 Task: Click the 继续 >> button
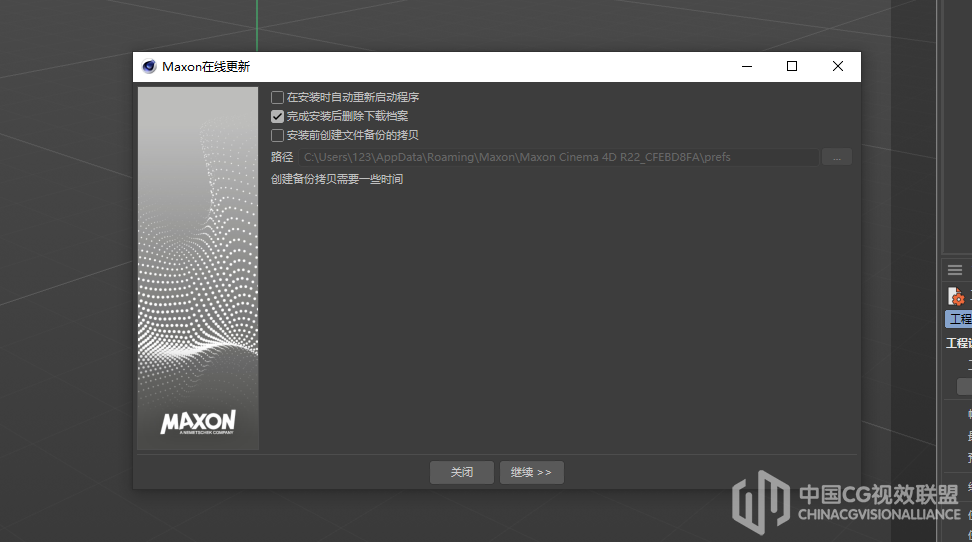[x=531, y=473]
